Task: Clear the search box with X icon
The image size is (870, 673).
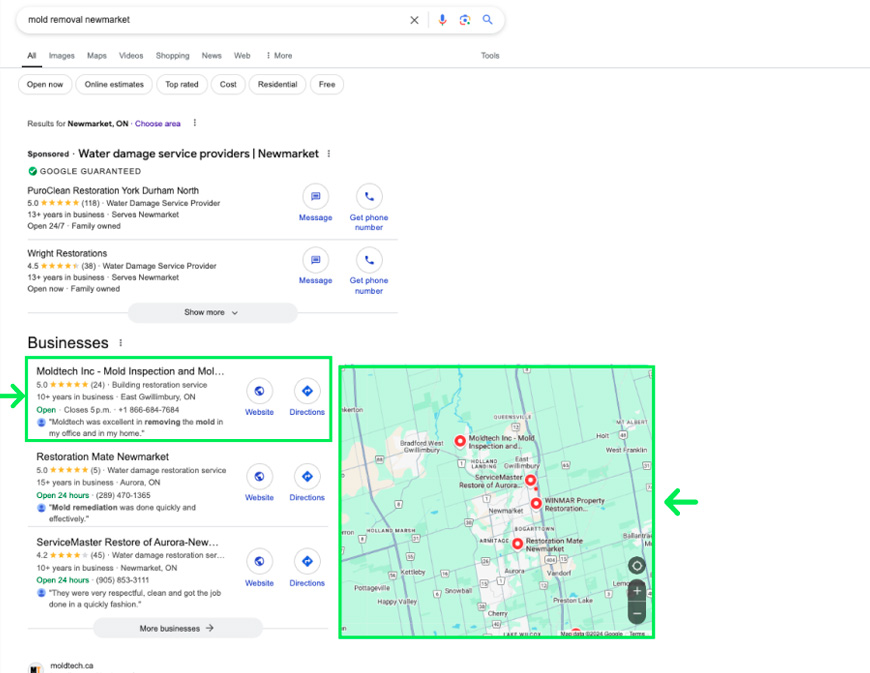Action: (x=415, y=20)
